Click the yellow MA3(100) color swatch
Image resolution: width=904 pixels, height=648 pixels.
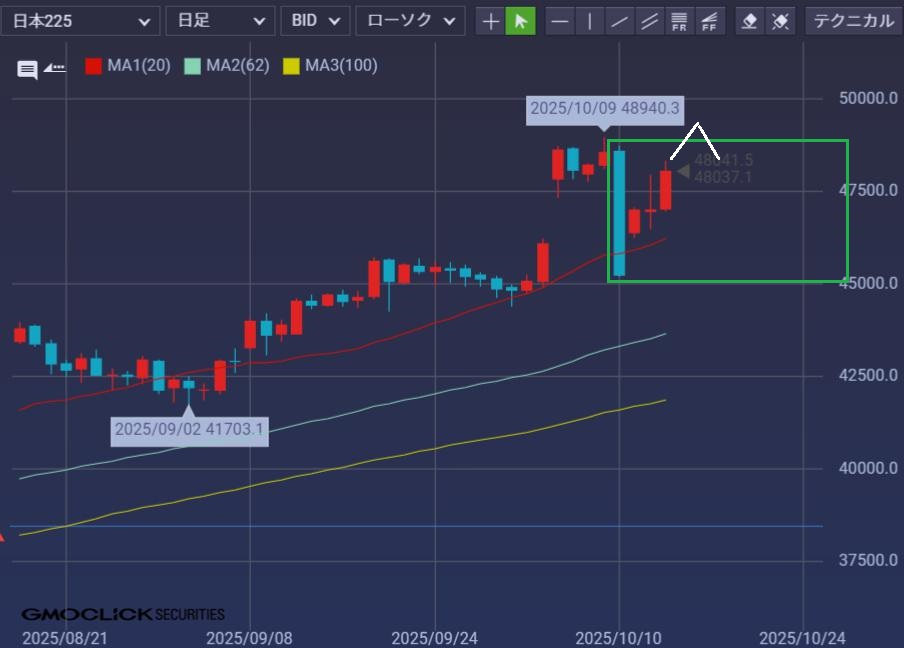pyautogui.click(x=291, y=66)
